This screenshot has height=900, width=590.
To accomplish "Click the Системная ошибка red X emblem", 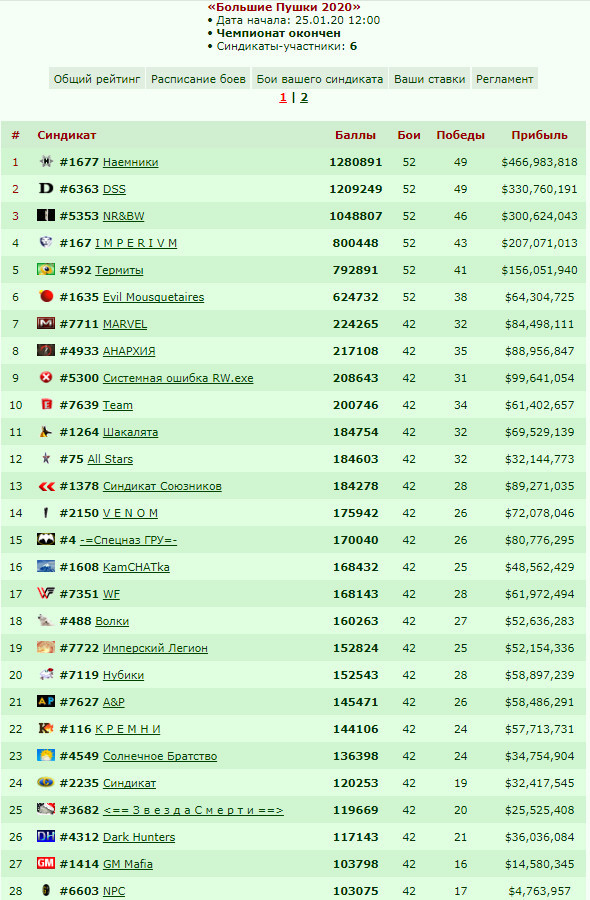I will click(x=46, y=377).
